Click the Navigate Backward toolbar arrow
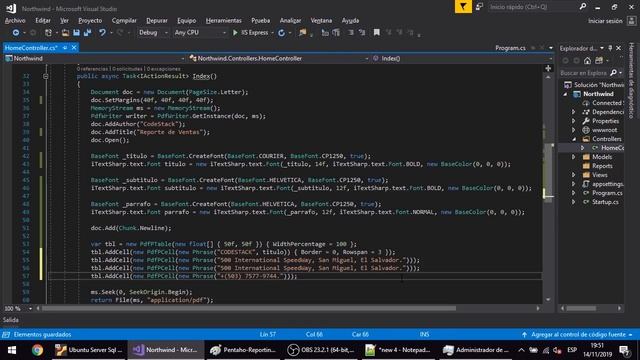Viewport: 640px width, 360px height. click(x=16, y=33)
